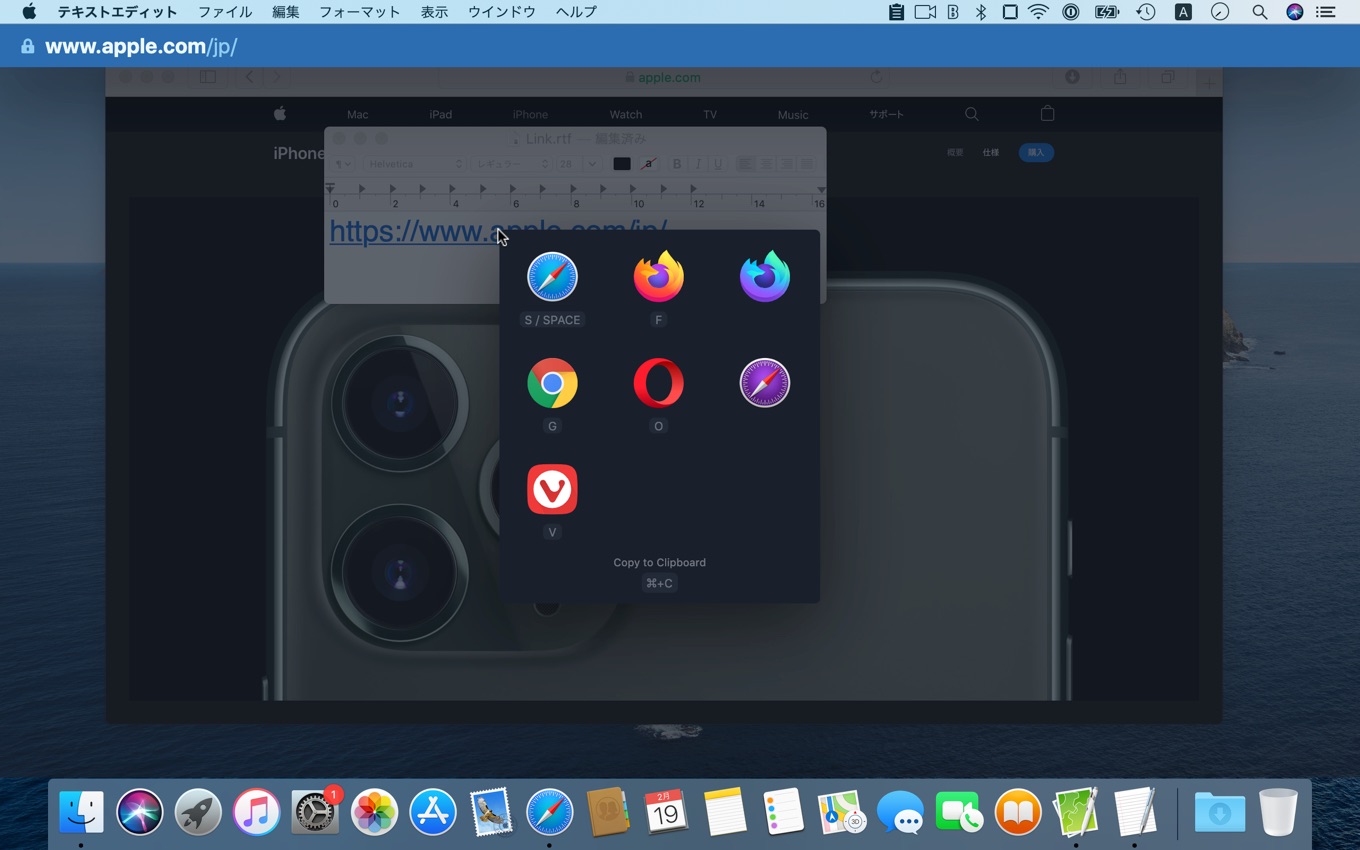
Task: Open FaceTime from the Dock
Action: click(959, 812)
